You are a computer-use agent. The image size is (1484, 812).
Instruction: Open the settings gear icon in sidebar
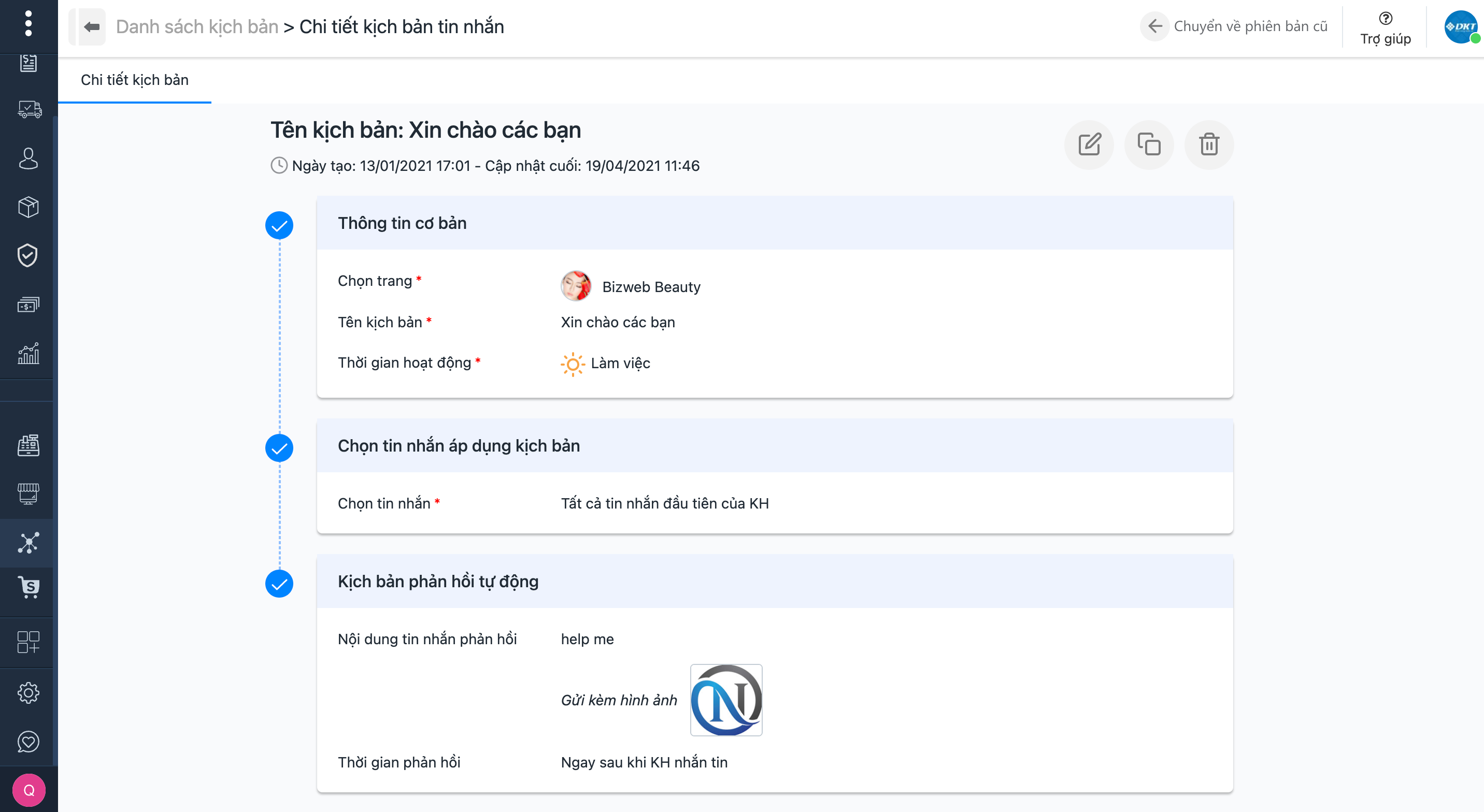coord(28,693)
